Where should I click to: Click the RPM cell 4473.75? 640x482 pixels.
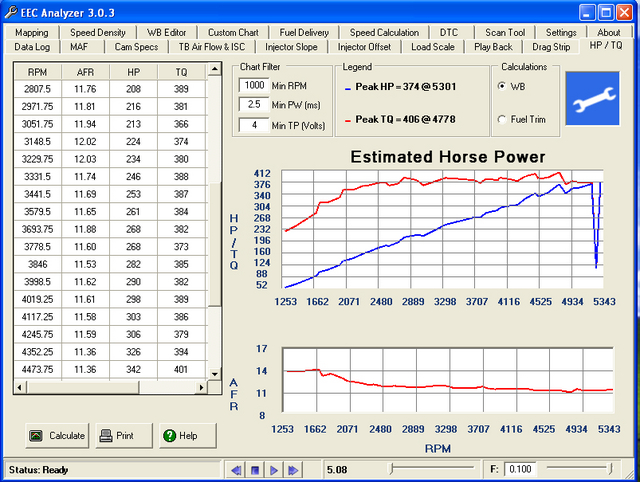pos(38,370)
